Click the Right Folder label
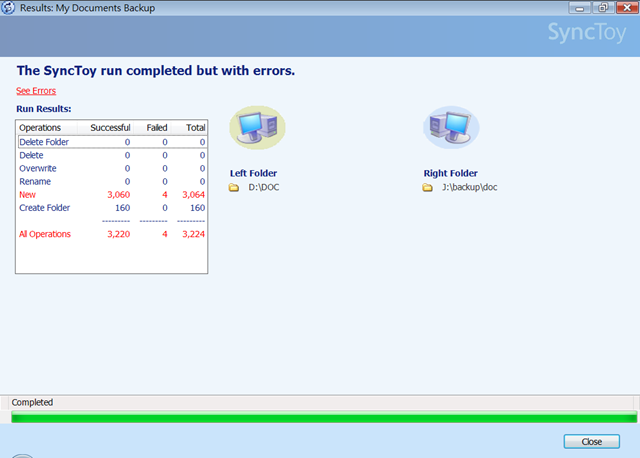640x458 pixels. pos(450,173)
